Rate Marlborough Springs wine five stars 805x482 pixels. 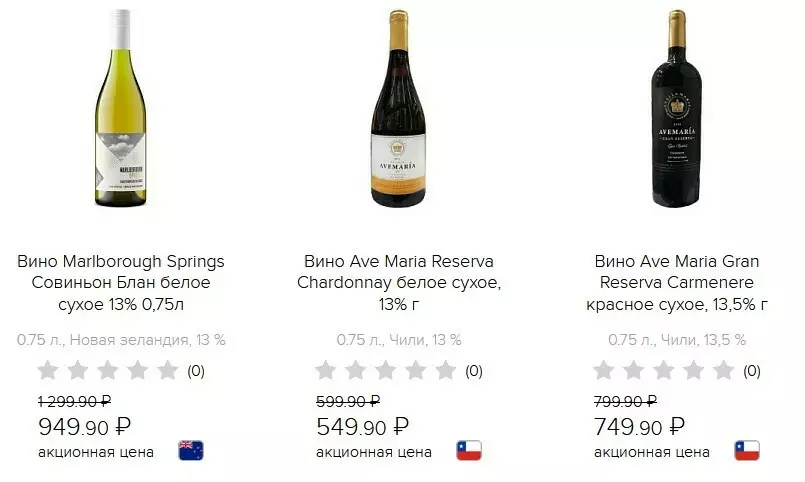pyautogui.click(x=168, y=371)
